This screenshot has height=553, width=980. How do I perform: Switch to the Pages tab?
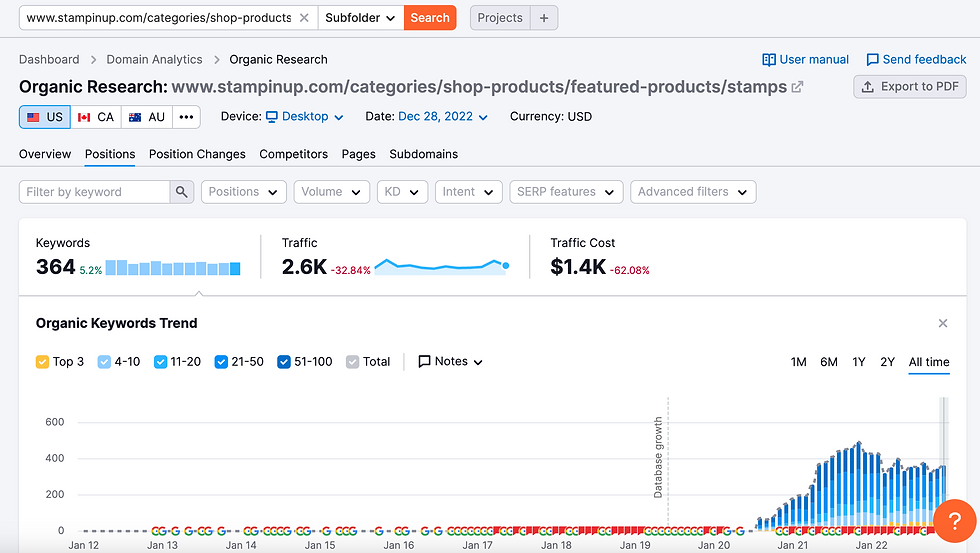click(x=358, y=154)
